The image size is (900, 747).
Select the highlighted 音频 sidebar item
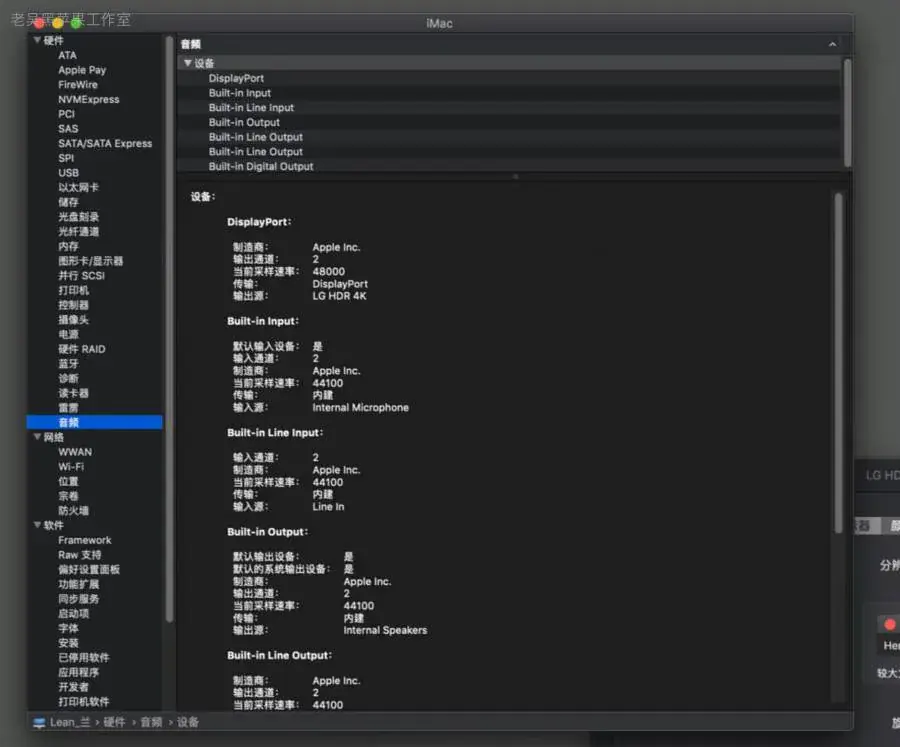[x=95, y=423]
